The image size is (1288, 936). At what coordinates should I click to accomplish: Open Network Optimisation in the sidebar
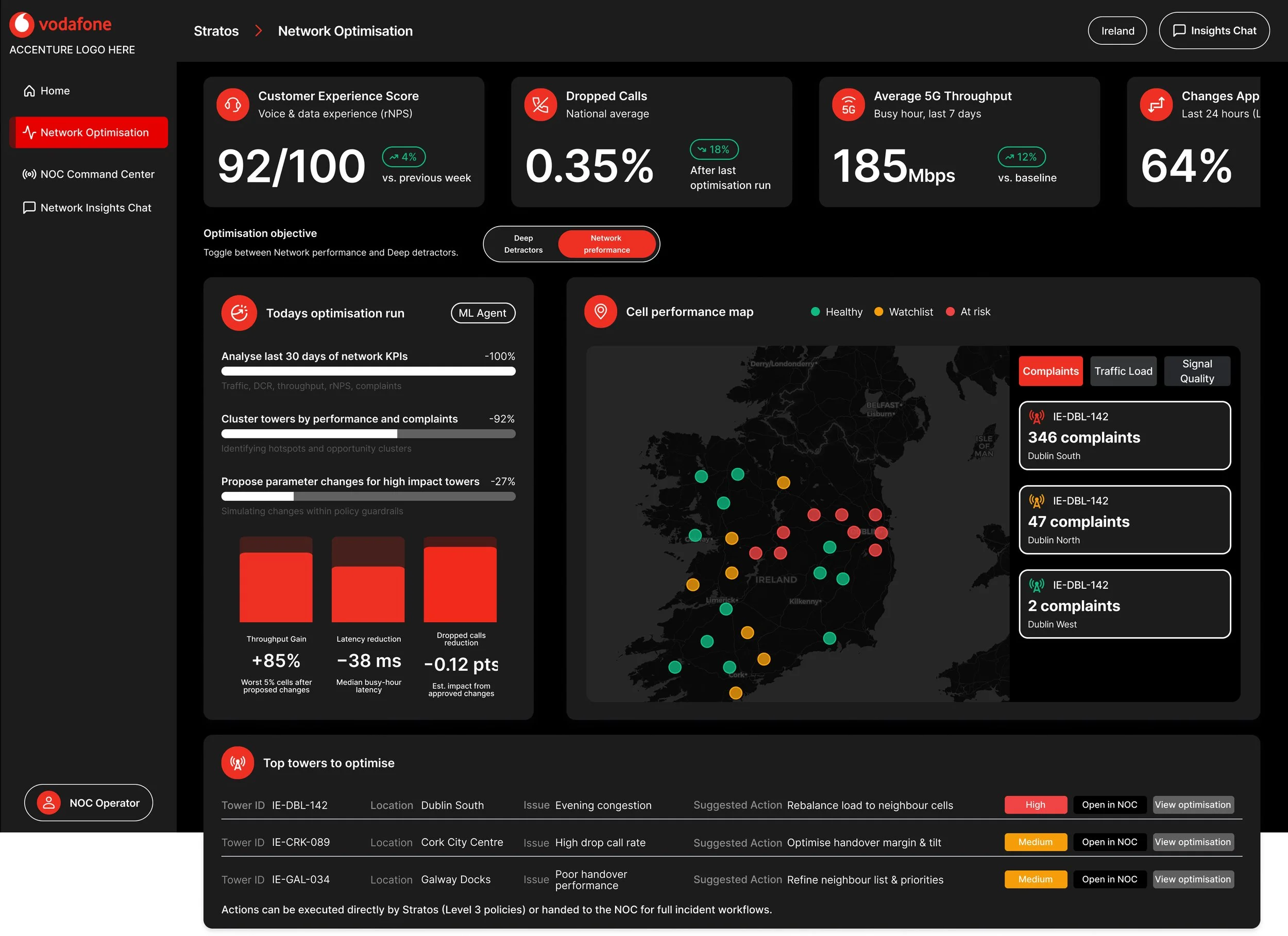click(x=89, y=132)
